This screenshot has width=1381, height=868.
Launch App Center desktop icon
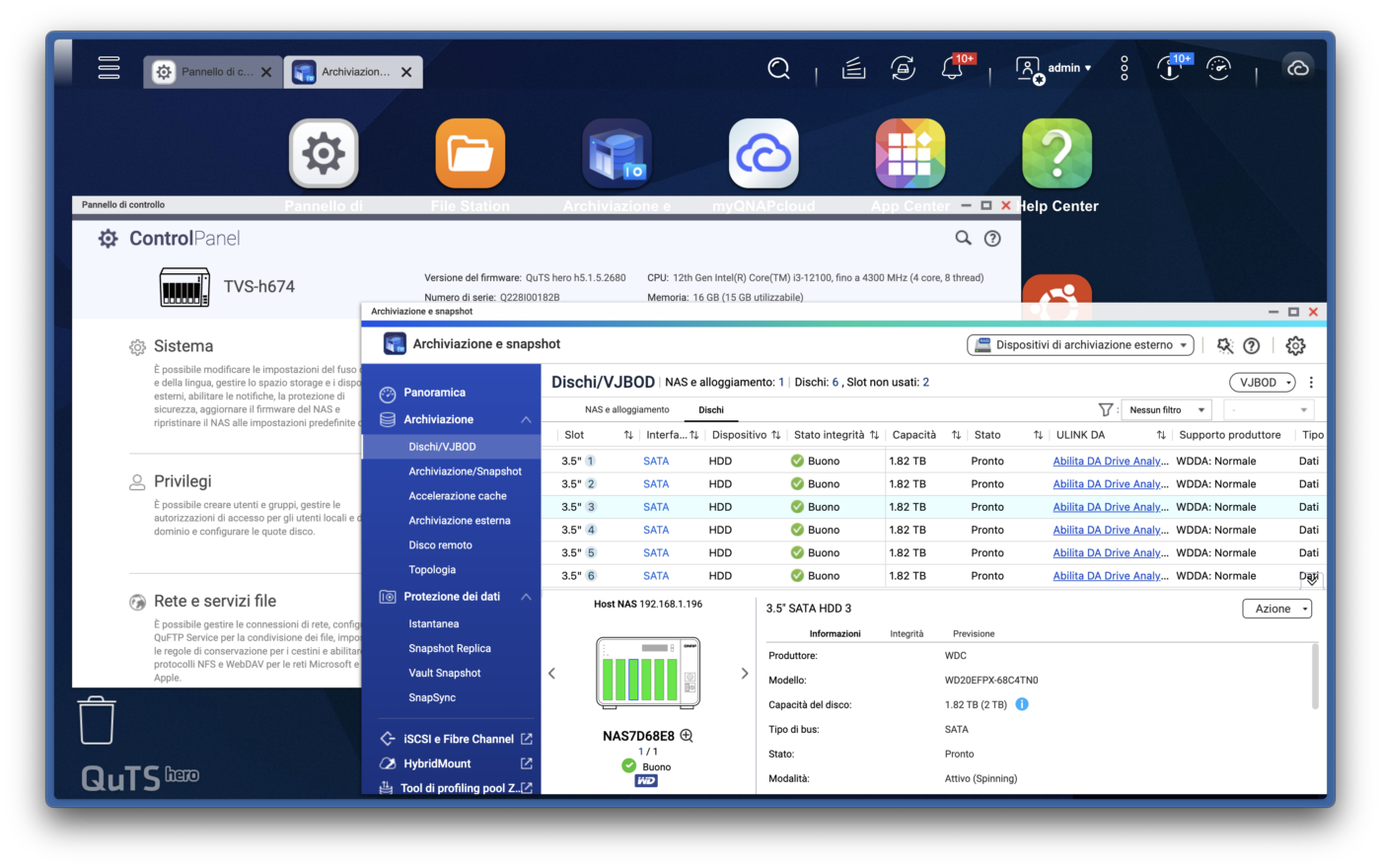pos(910,154)
